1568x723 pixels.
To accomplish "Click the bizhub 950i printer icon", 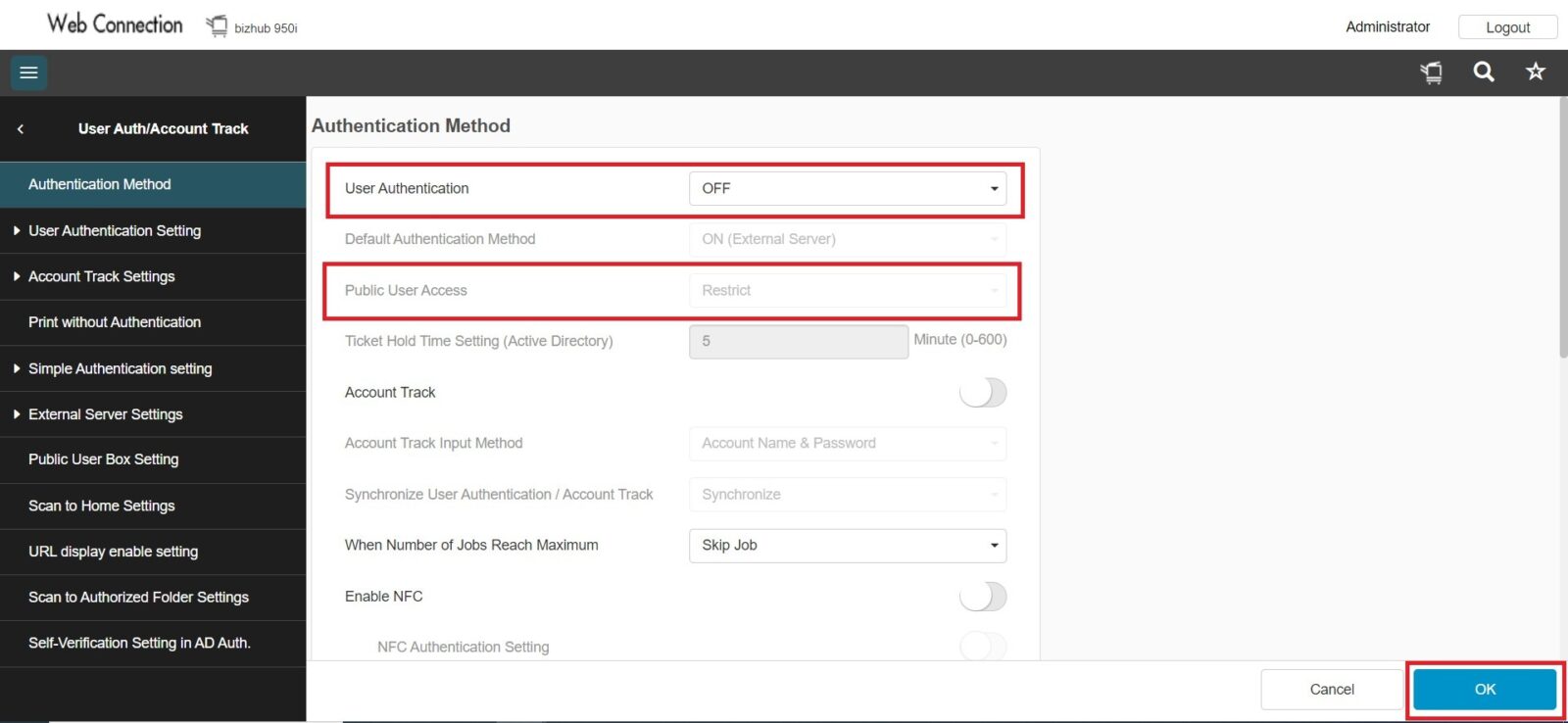I will coord(217,26).
